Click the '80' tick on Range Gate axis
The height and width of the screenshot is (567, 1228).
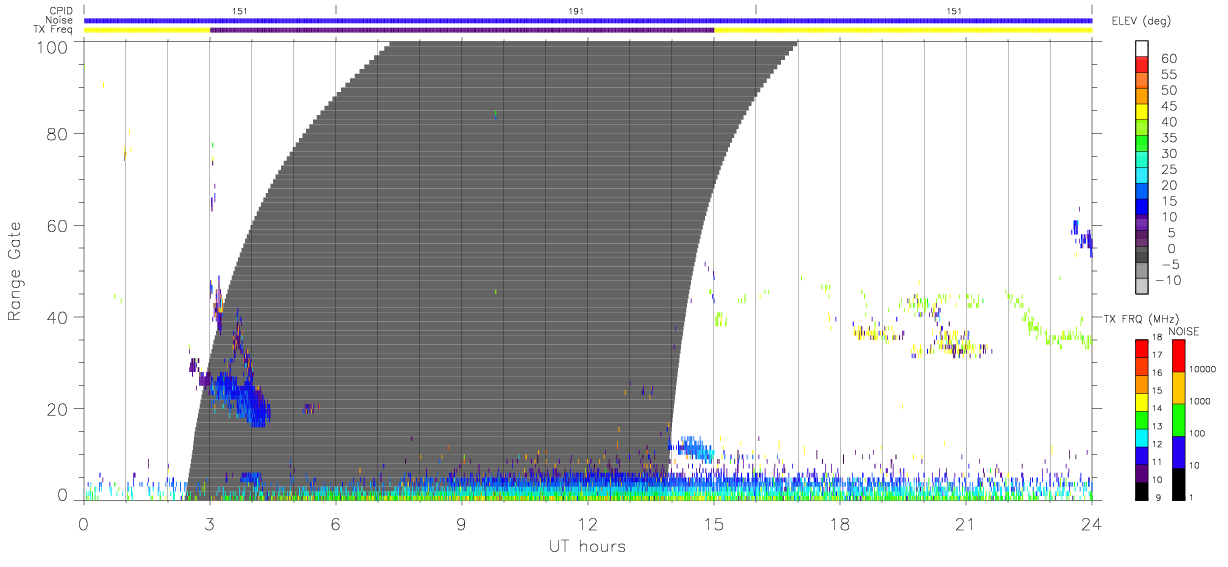(x=58, y=133)
